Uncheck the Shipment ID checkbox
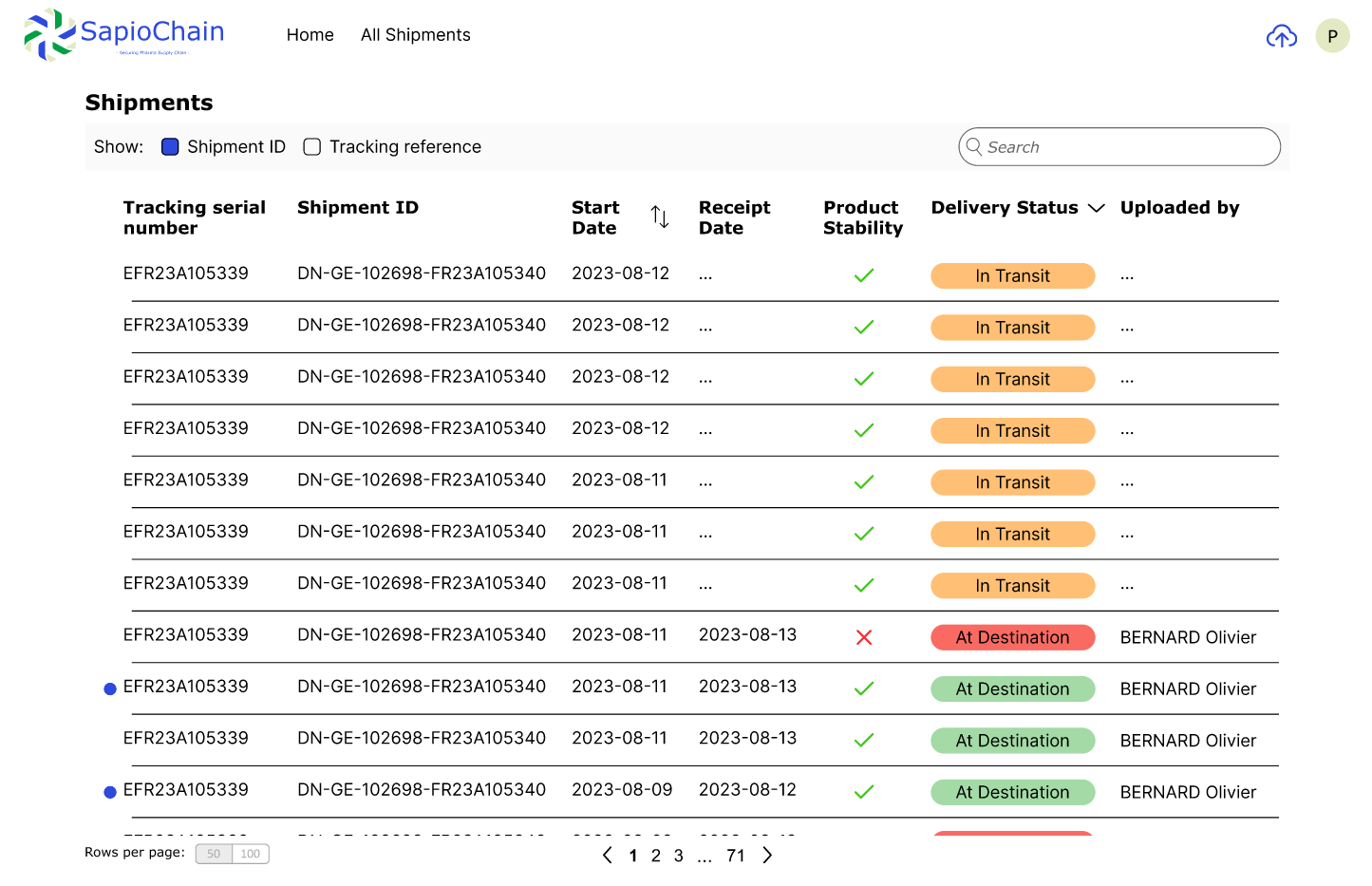The width and height of the screenshot is (1372, 886). pos(171,147)
